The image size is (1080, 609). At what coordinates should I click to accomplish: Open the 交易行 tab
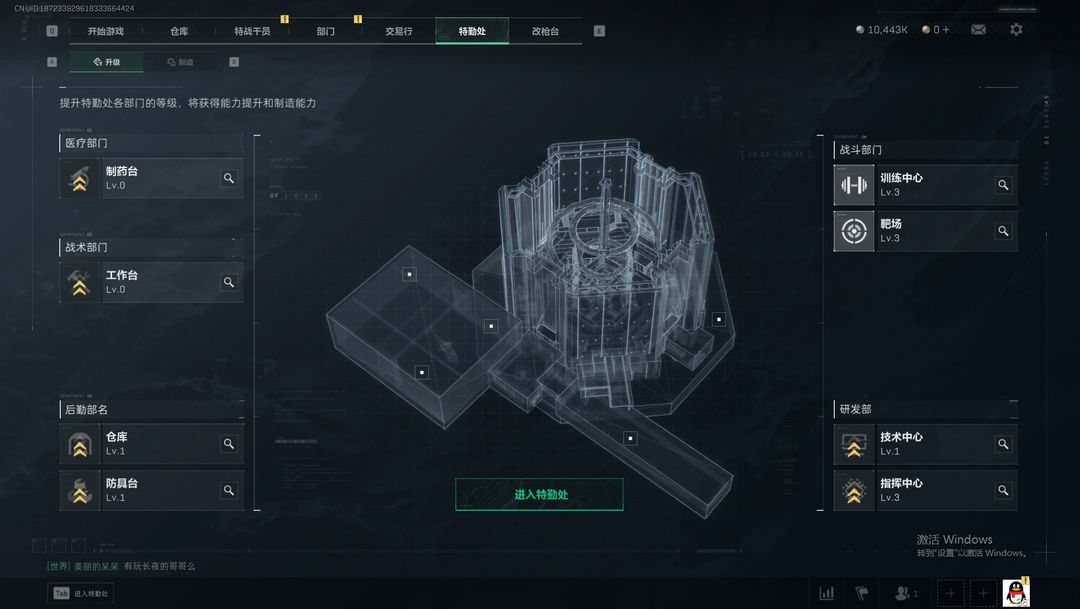pyautogui.click(x=399, y=31)
